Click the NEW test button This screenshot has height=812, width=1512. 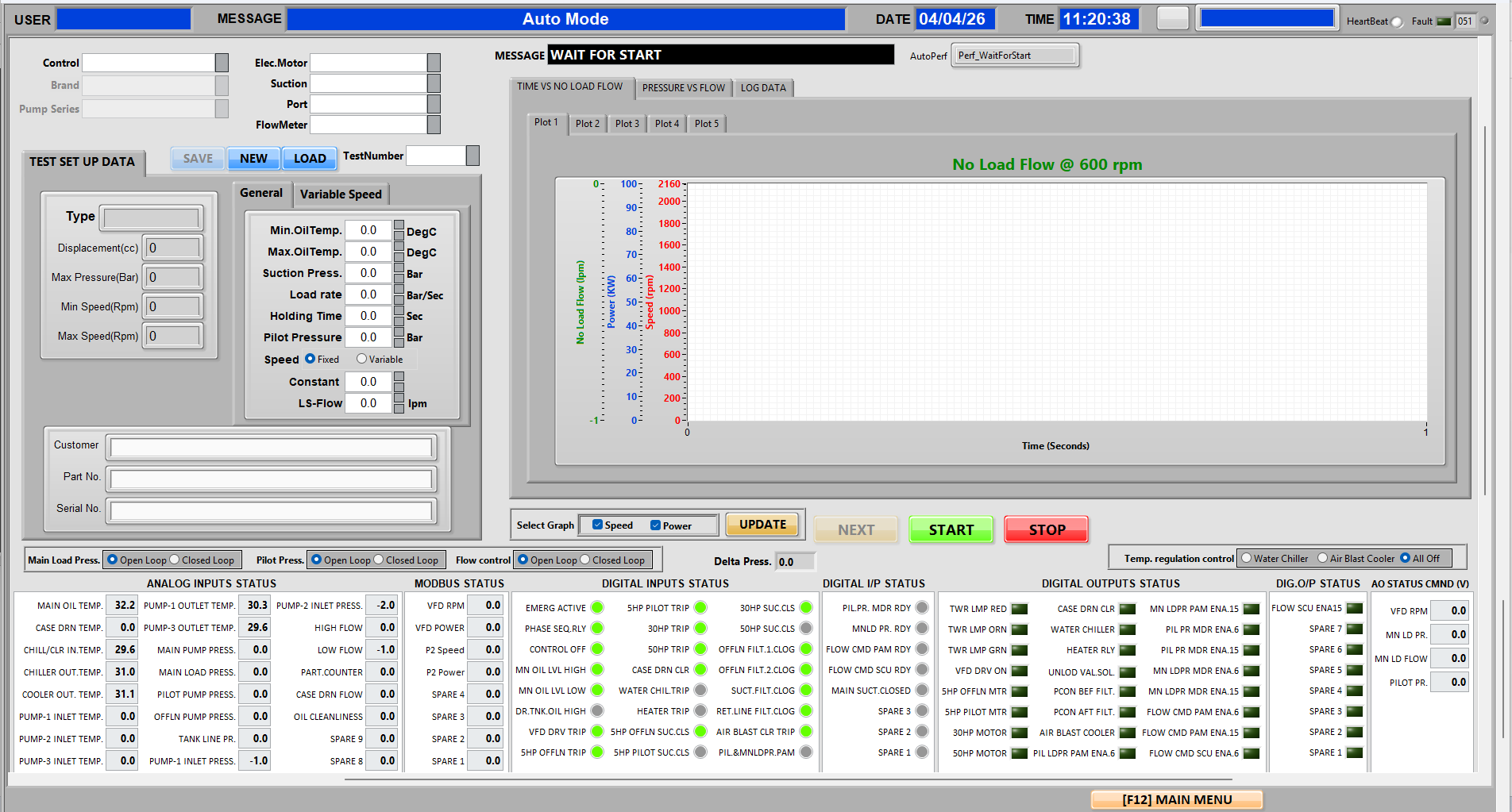pos(253,159)
